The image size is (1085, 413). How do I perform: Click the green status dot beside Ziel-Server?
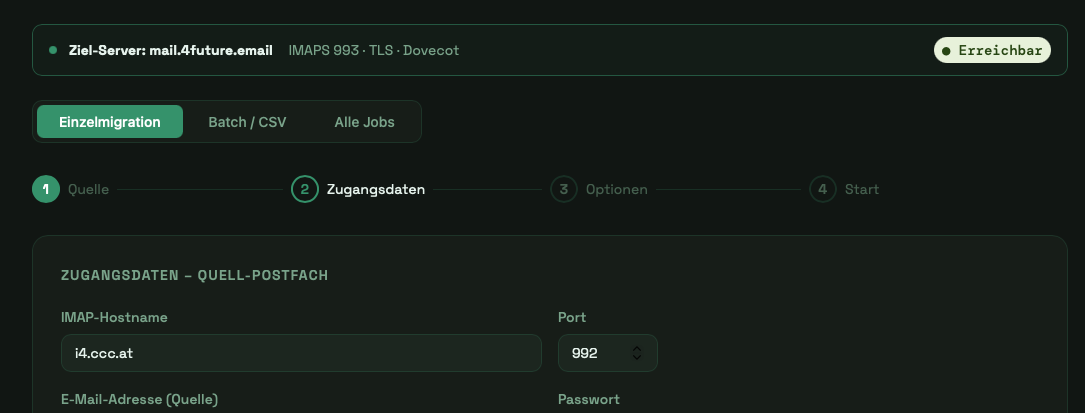point(53,50)
